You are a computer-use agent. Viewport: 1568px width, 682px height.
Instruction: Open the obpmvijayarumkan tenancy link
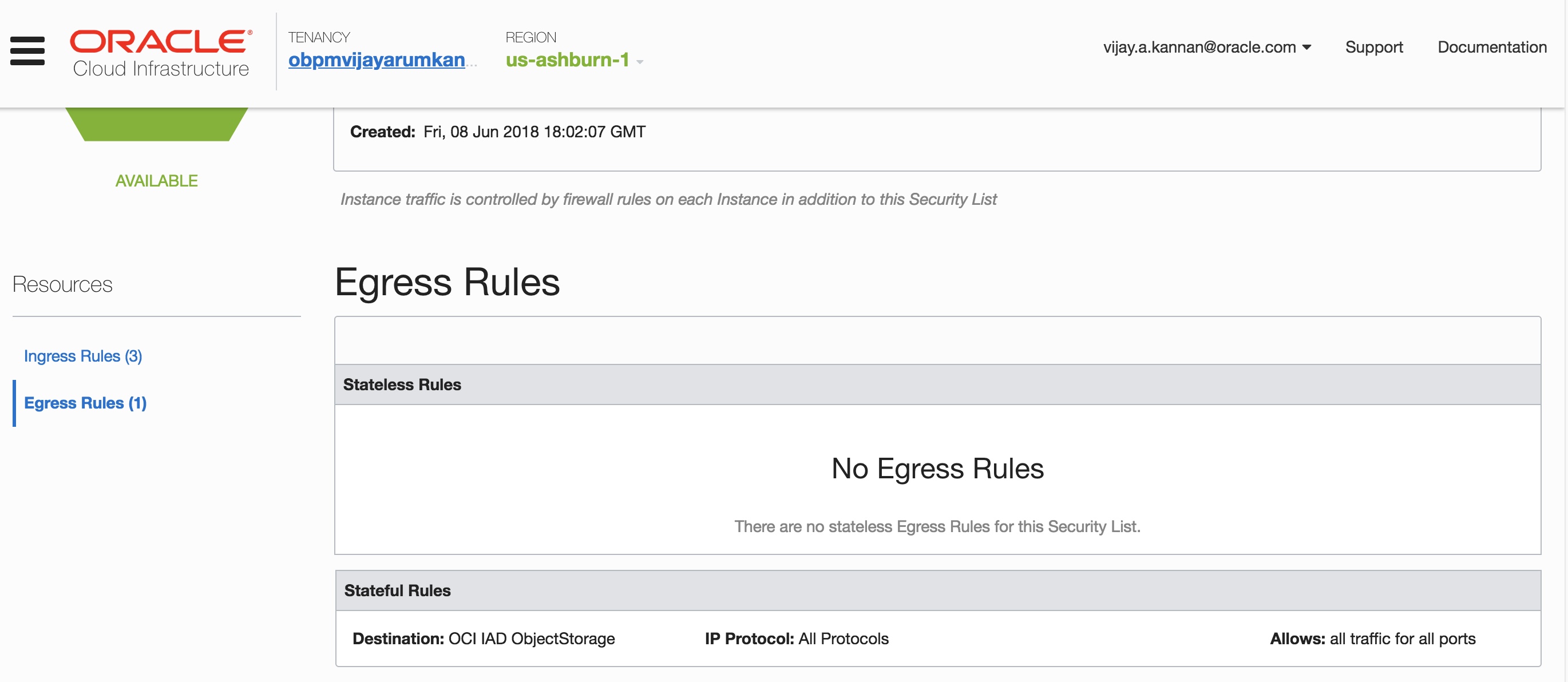click(x=376, y=60)
